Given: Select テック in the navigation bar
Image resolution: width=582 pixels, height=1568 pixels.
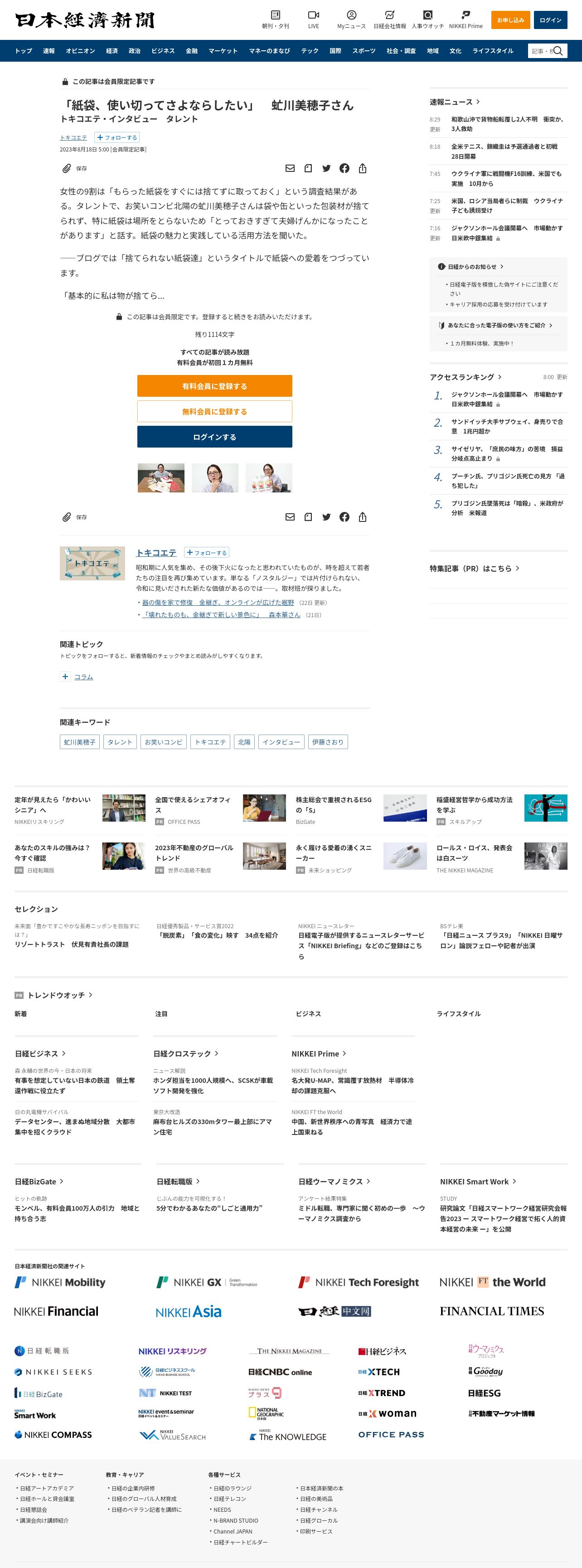Looking at the screenshot, I should pyautogui.click(x=310, y=50).
